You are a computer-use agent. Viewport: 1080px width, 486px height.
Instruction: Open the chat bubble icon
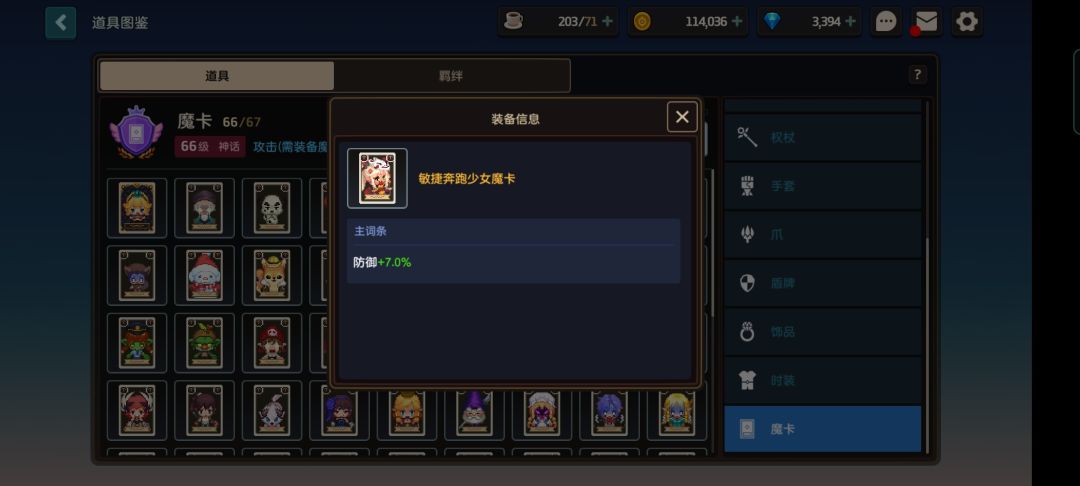point(886,22)
